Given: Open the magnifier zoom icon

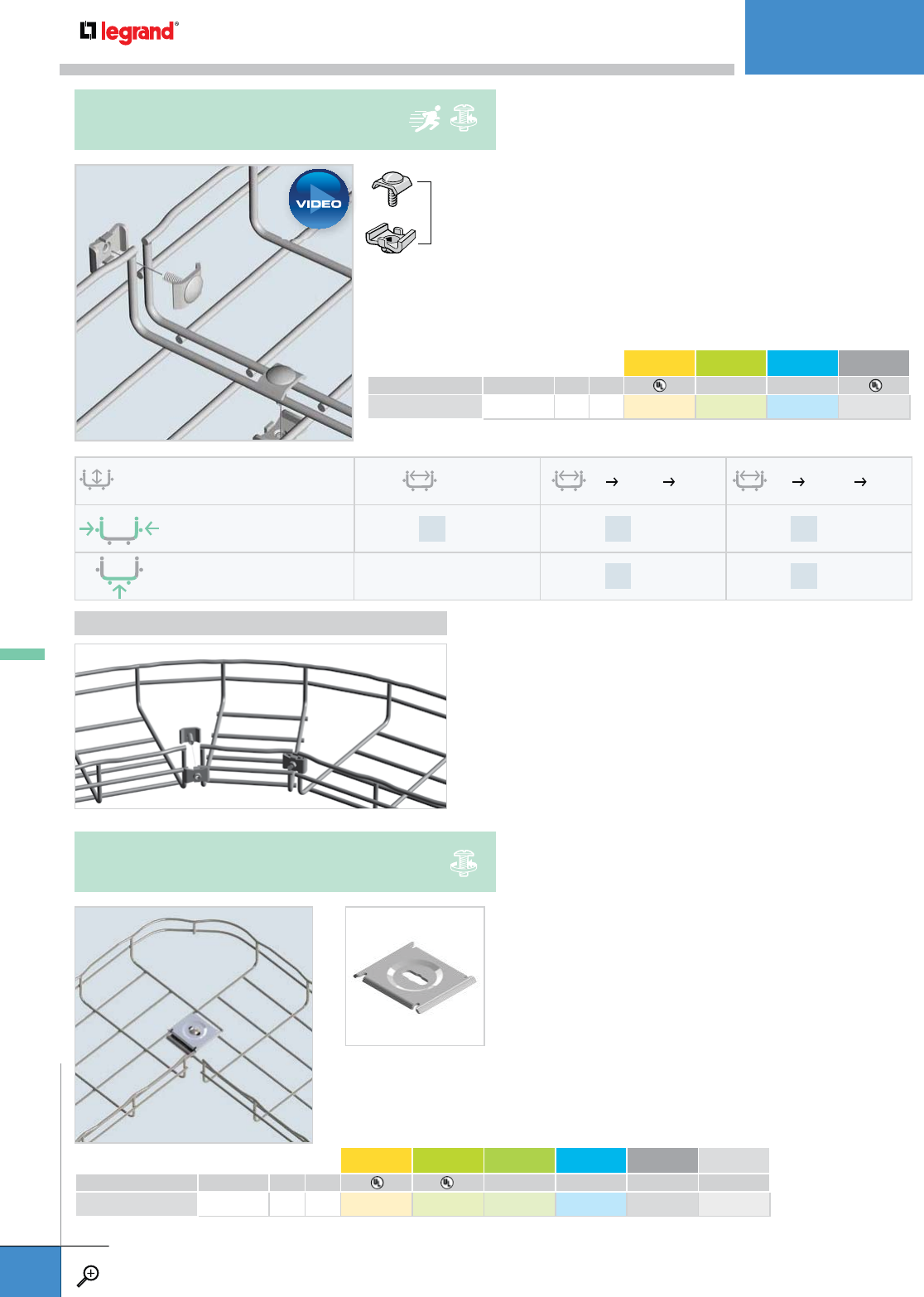Looking at the screenshot, I should pos(88,1275).
